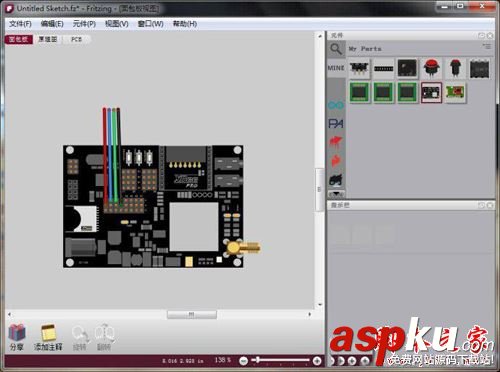This screenshot has width=500, height=372.
Task: Zoom out with the minus button
Action: point(244,360)
